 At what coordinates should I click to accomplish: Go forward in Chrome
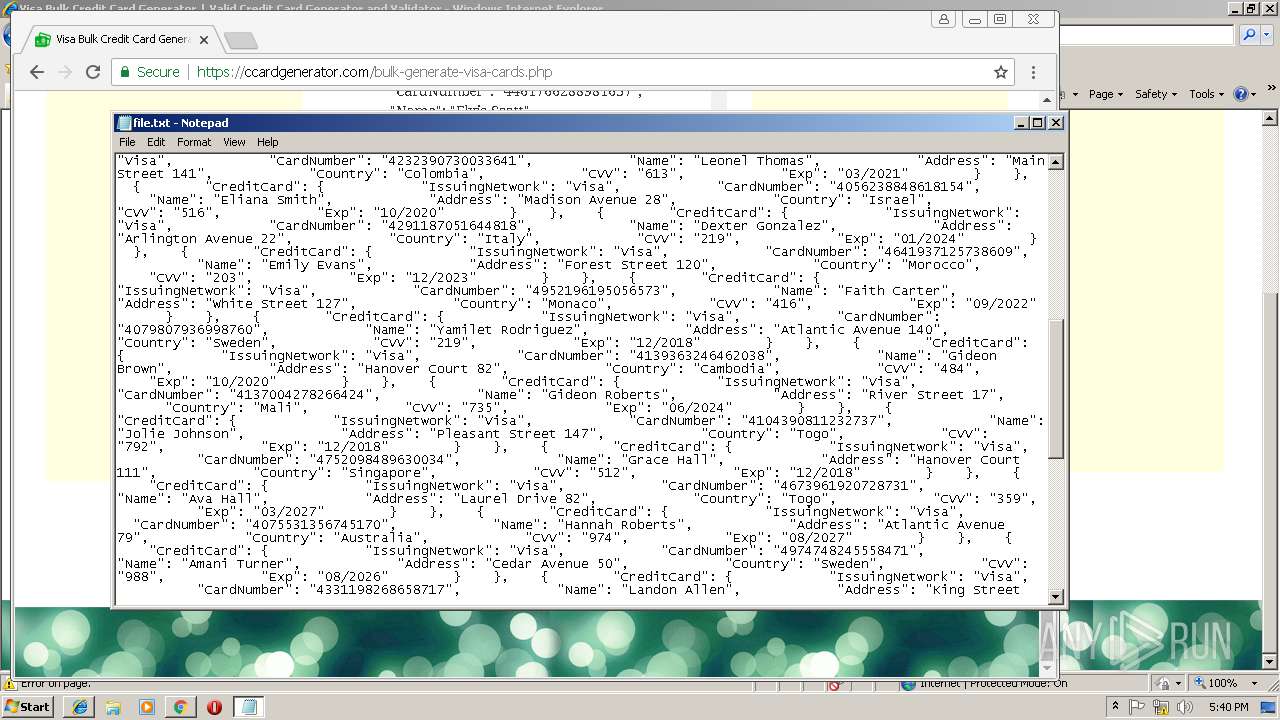pos(65,72)
